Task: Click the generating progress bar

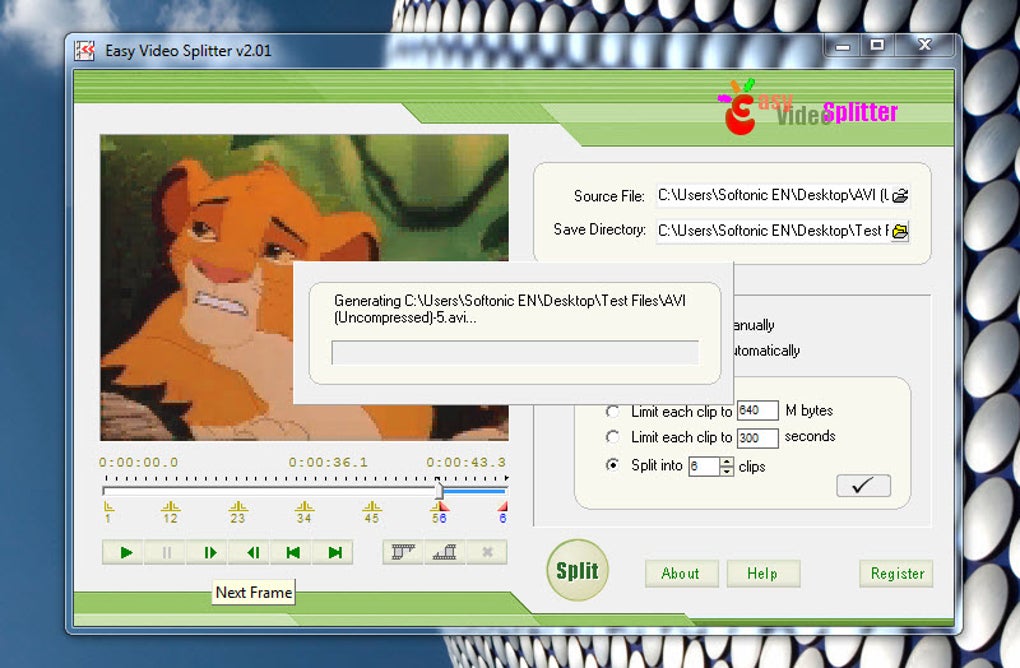Action: click(x=515, y=353)
